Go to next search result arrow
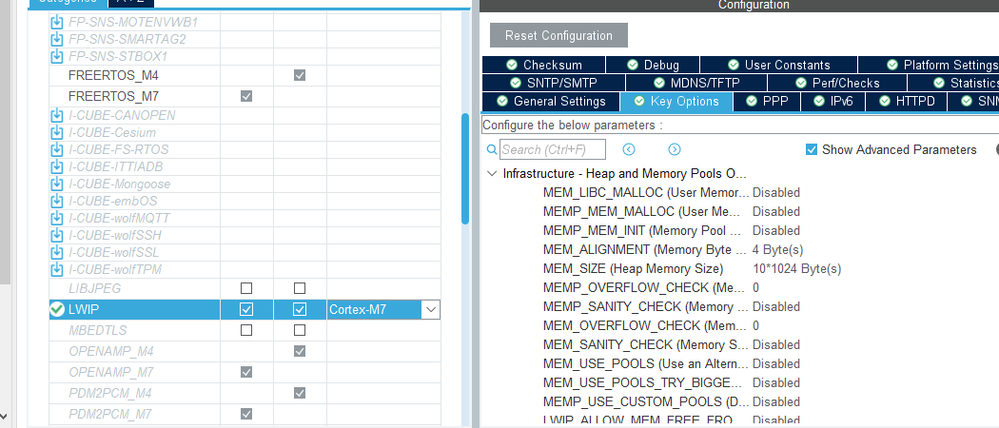The height and width of the screenshot is (428, 999). [675, 150]
